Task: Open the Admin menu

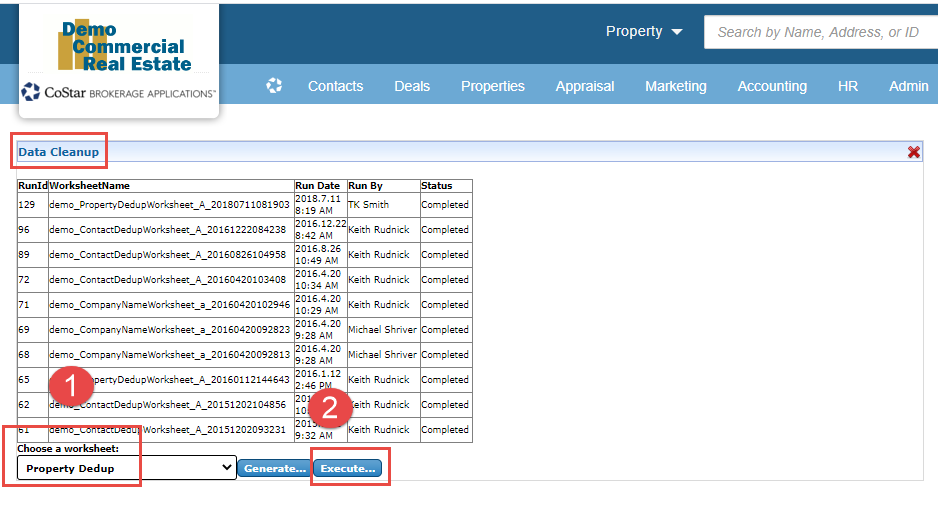Action: point(908,86)
